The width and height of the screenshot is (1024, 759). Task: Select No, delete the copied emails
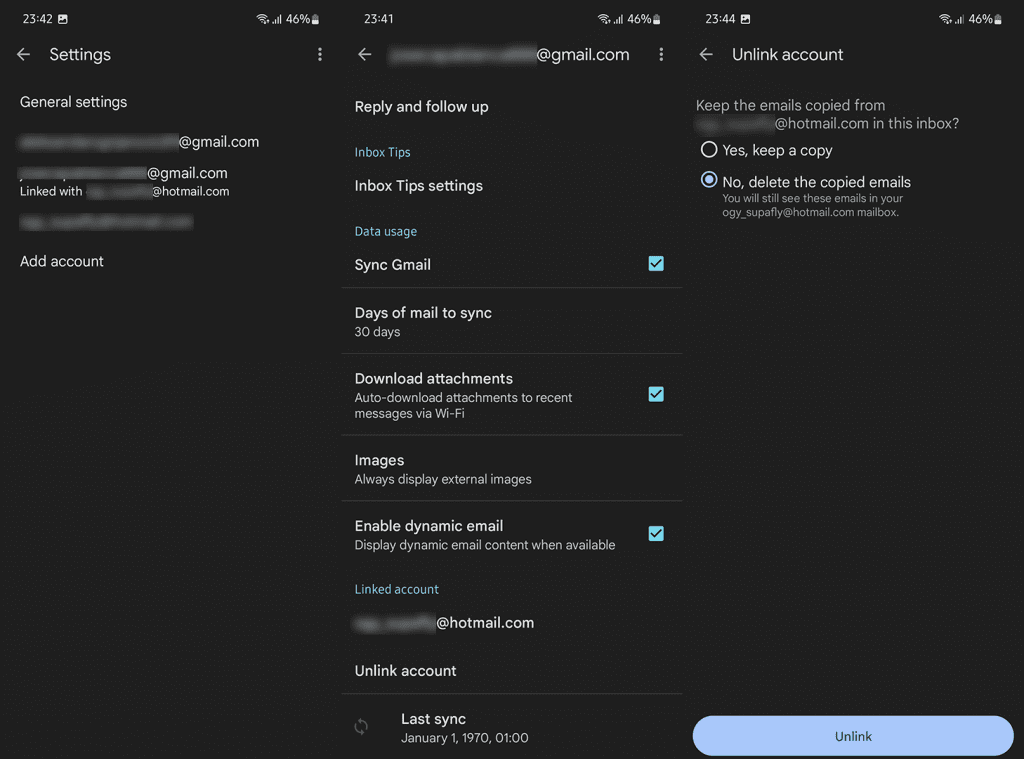709,180
